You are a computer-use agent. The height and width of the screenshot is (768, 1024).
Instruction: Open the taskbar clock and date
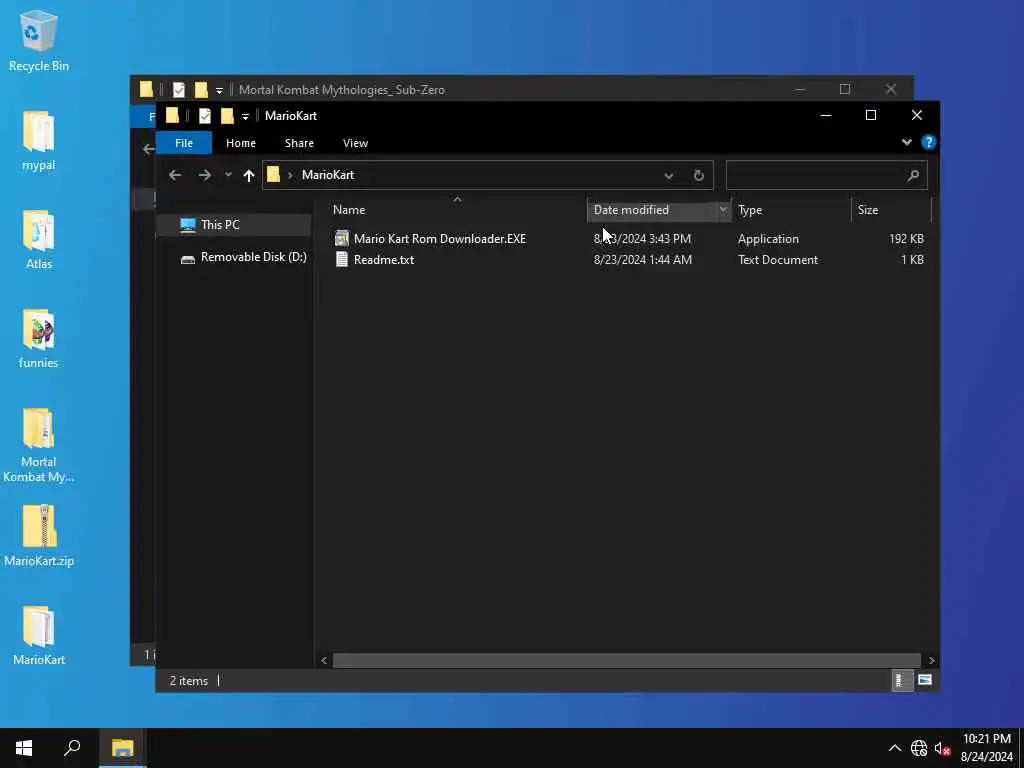point(986,748)
